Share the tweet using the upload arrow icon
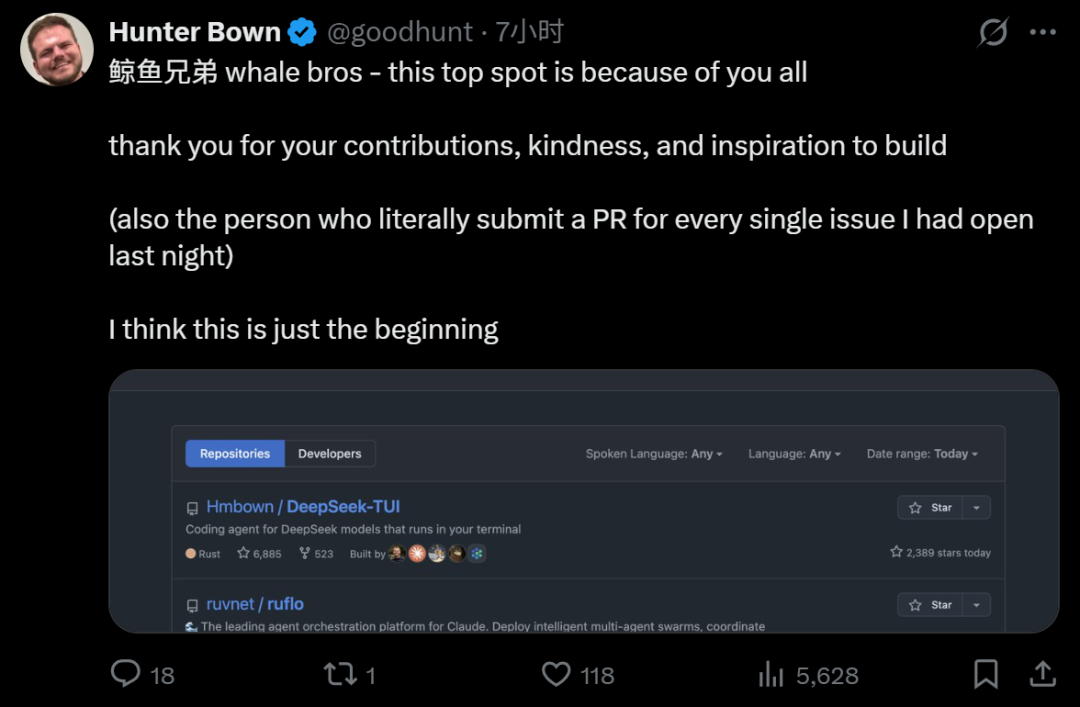The height and width of the screenshot is (707, 1080). pos(1043,674)
